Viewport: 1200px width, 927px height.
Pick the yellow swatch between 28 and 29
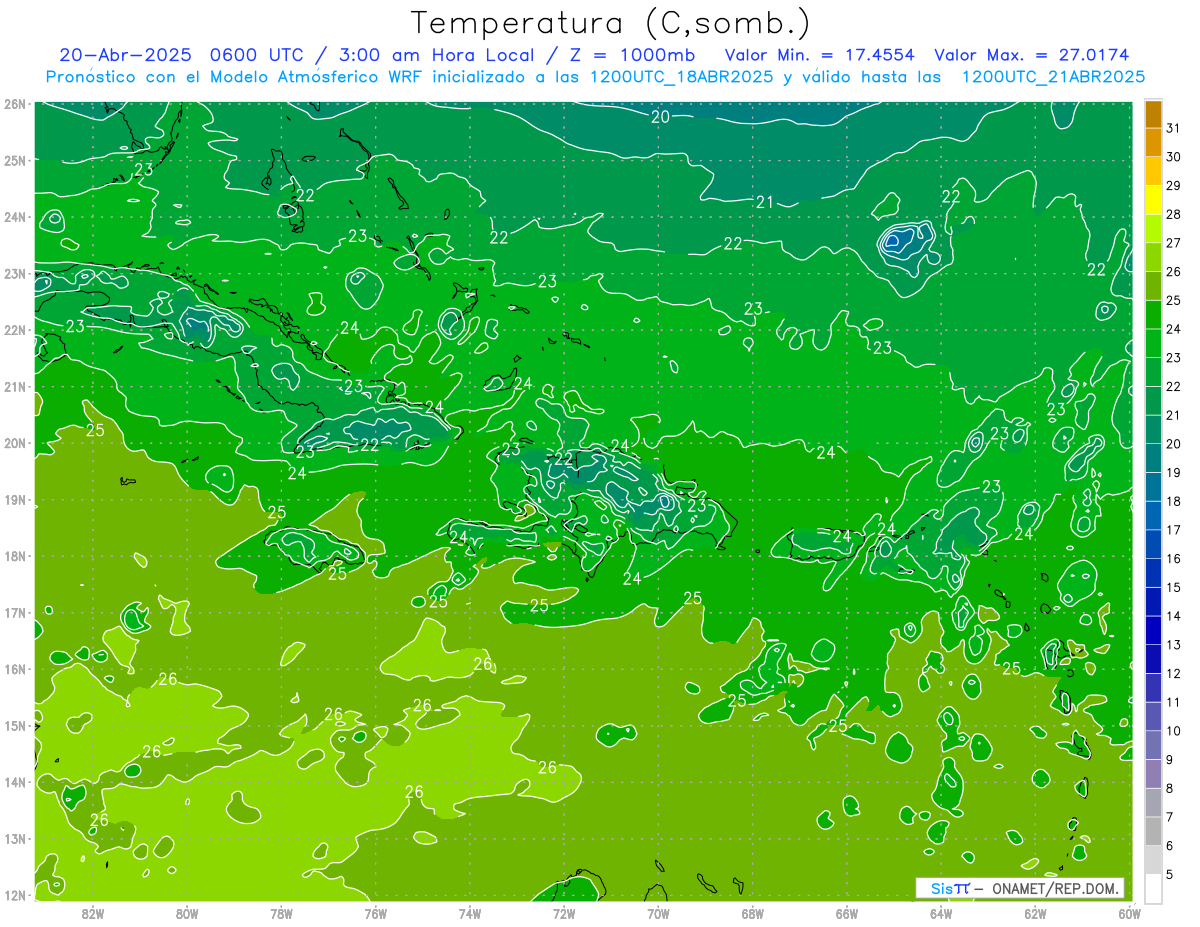tap(1153, 200)
